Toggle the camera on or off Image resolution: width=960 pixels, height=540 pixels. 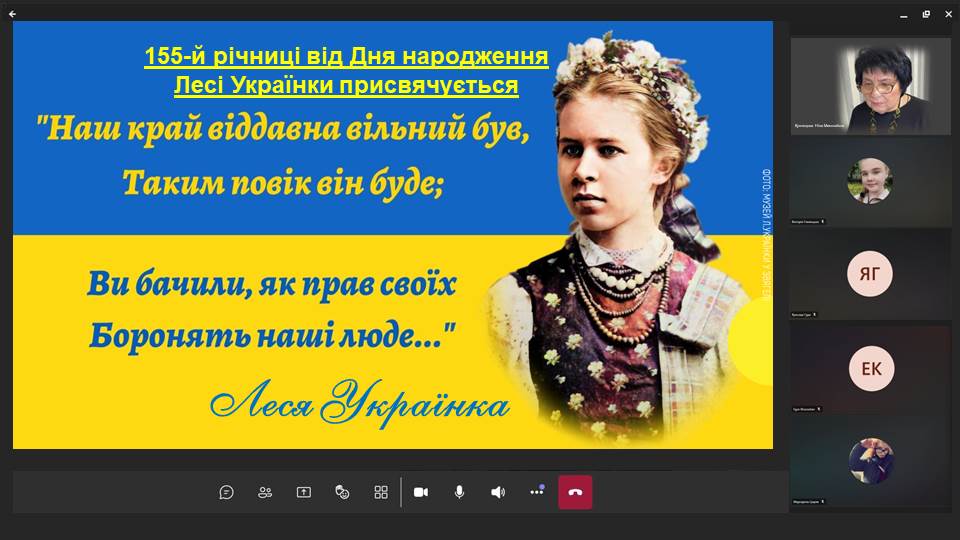421,492
